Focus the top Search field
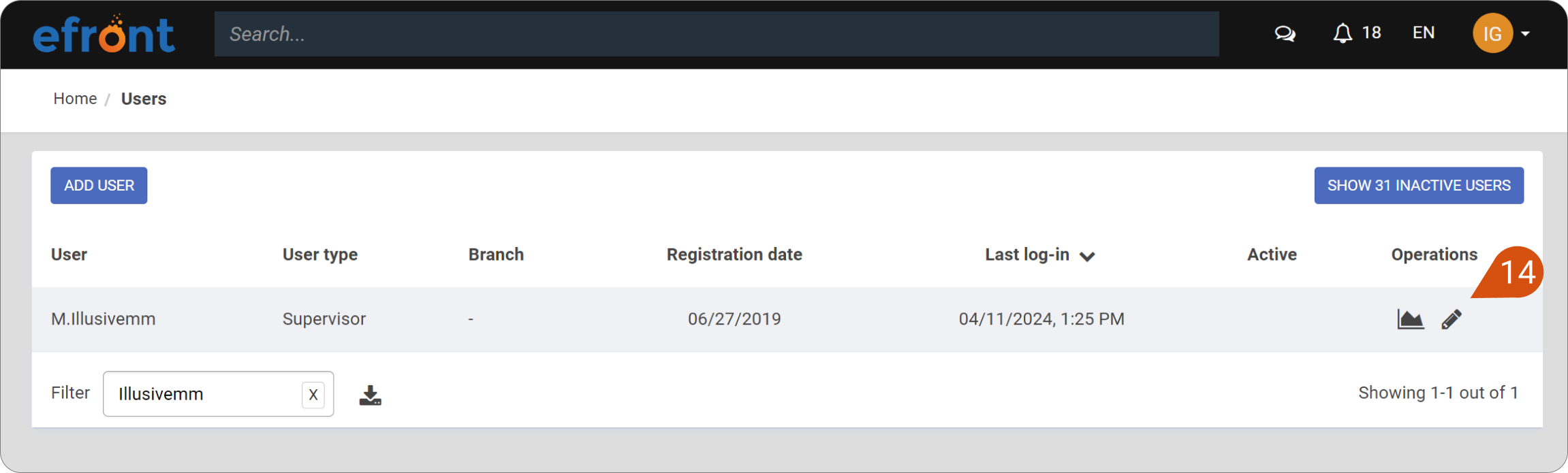The width and height of the screenshot is (1568, 473). point(717,33)
